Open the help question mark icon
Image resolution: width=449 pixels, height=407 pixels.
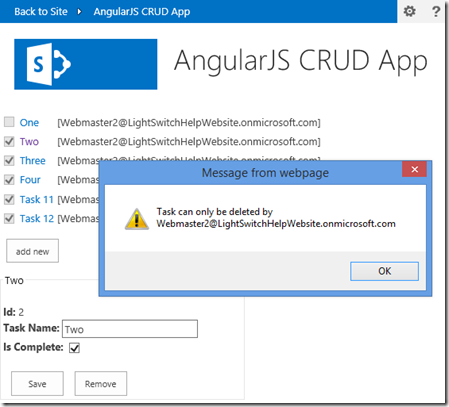(x=436, y=11)
